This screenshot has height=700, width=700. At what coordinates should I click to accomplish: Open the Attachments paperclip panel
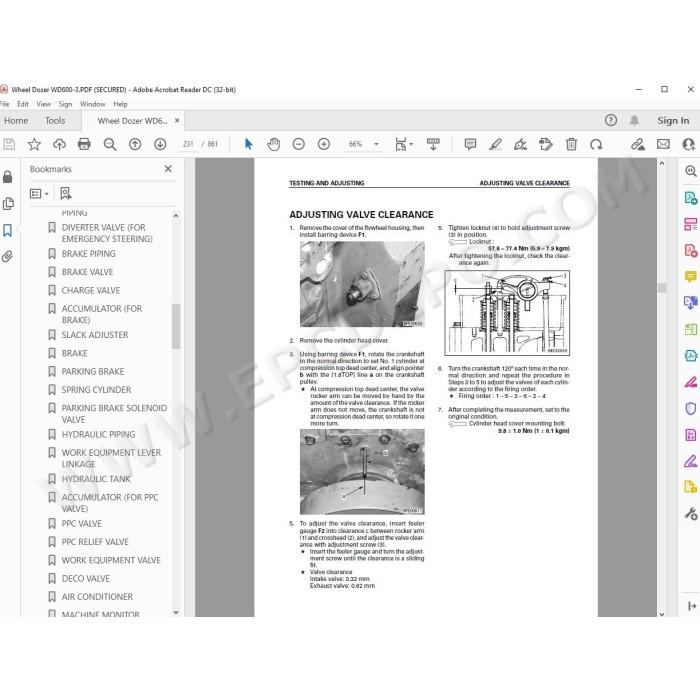coord(7,257)
